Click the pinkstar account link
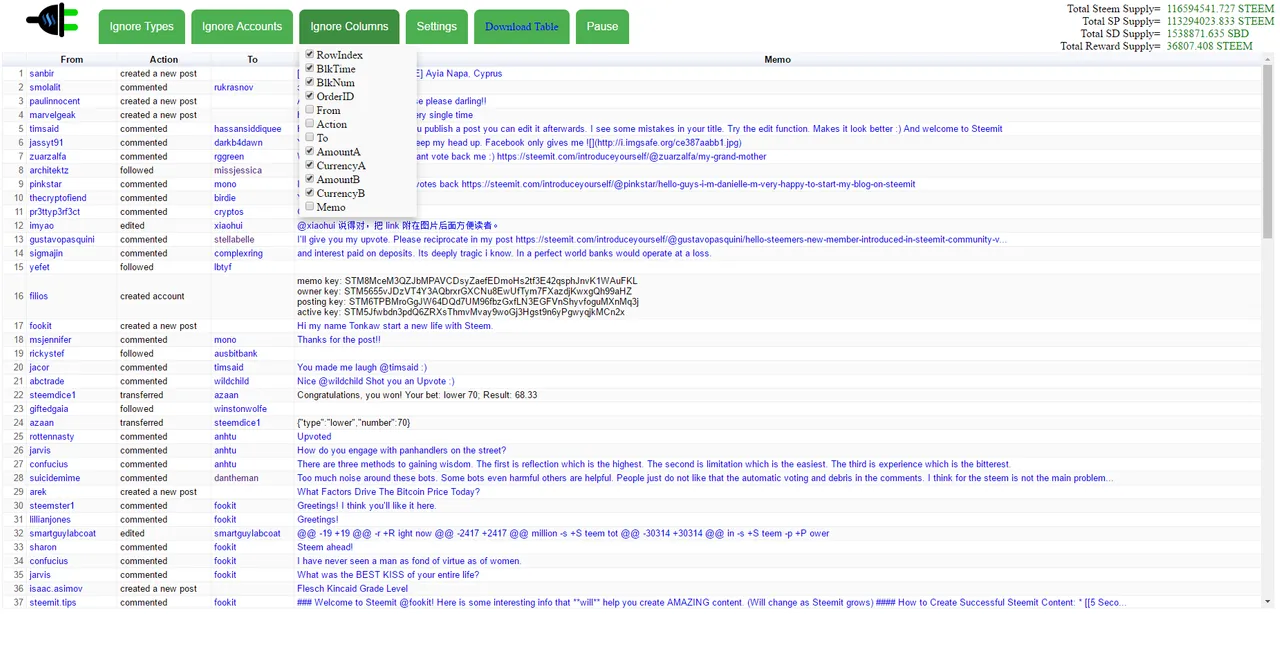This screenshot has width=1280, height=651. click(46, 185)
